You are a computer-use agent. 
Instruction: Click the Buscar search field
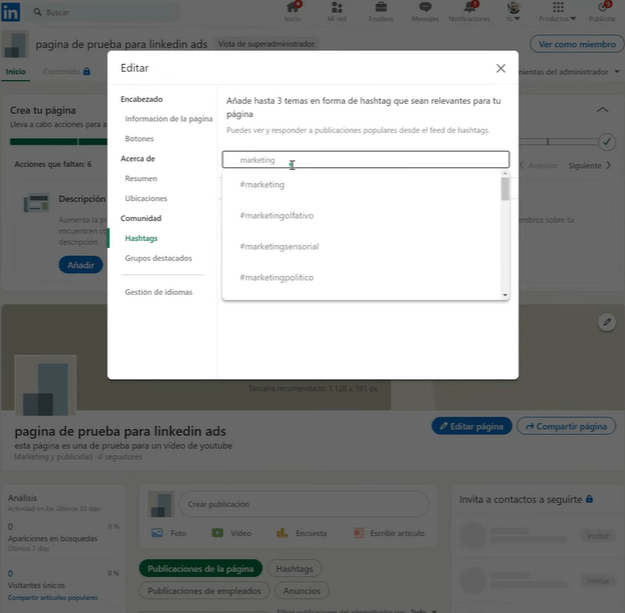point(105,12)
